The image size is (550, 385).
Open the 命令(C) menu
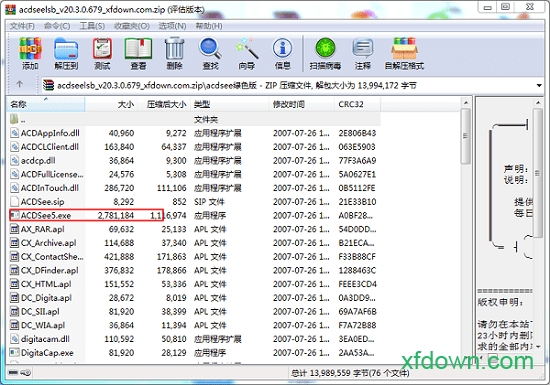tap(57, 26)
